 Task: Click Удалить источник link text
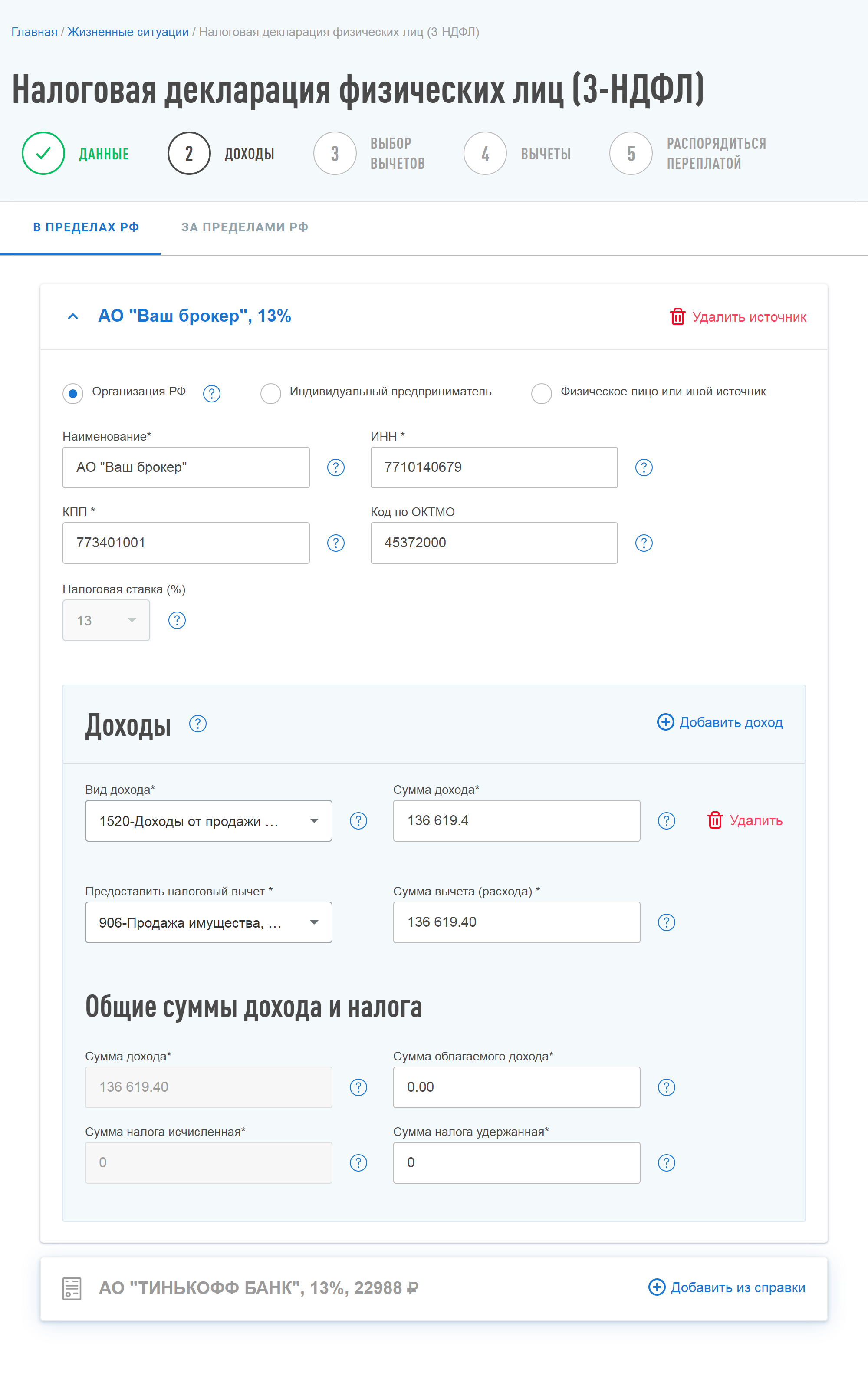coord(749,317)
